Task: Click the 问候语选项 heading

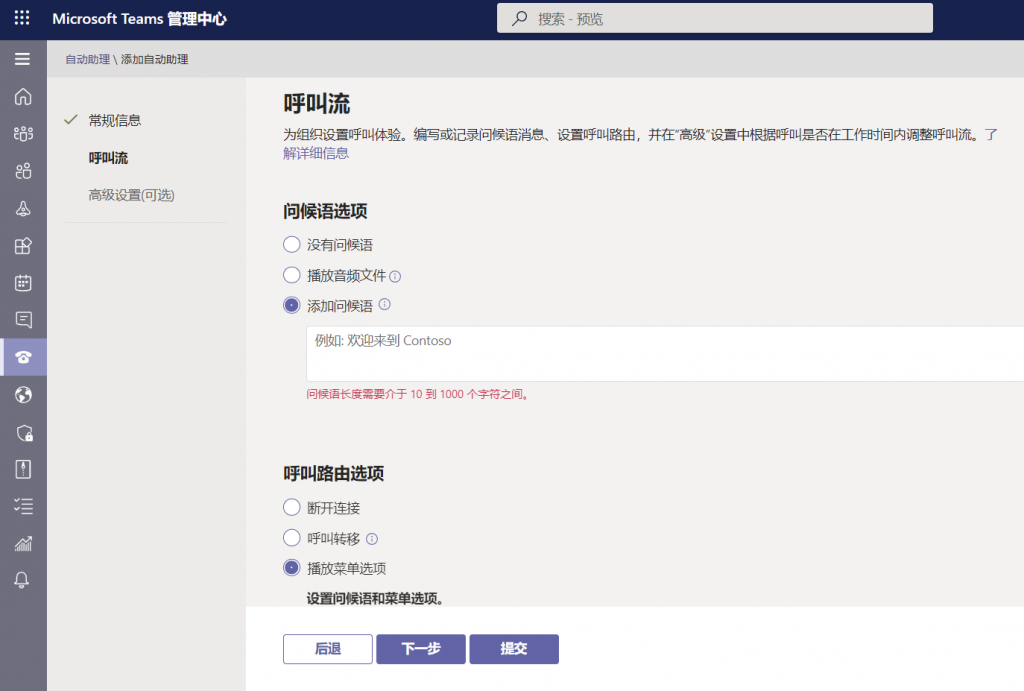Action: (325, 212)
